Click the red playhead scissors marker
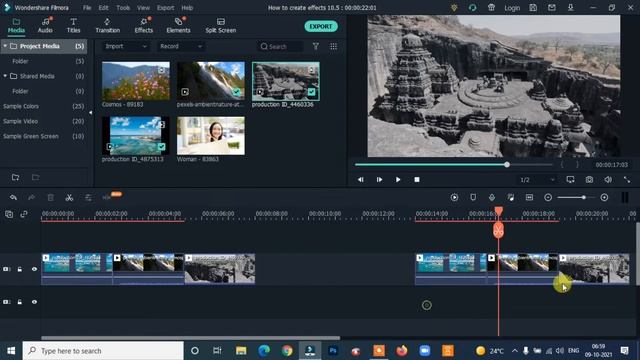This screenshot has width=640, height=360. coord(498,231)
